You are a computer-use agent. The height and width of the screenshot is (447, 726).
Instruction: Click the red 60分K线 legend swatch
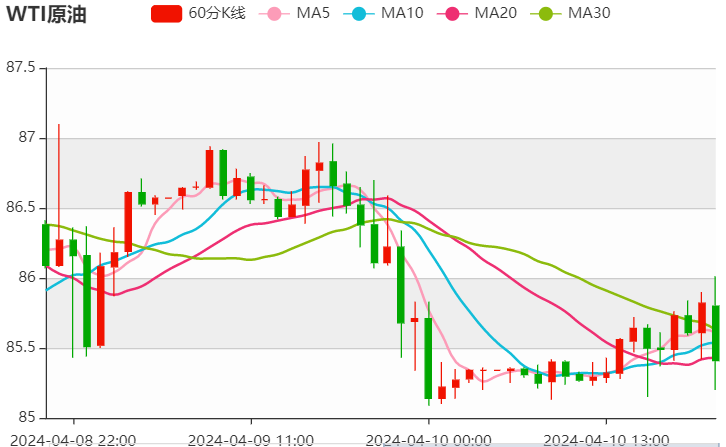tap(166, 14)
